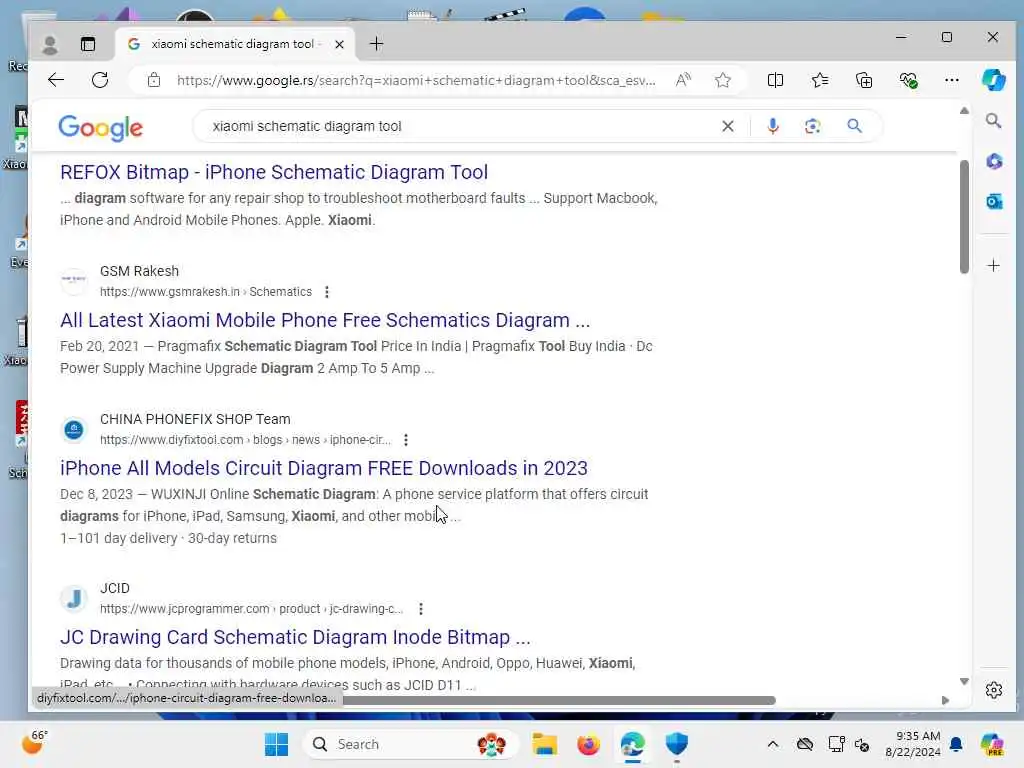Refresh the current page
Screen dimensions: 1024x768
100,80
